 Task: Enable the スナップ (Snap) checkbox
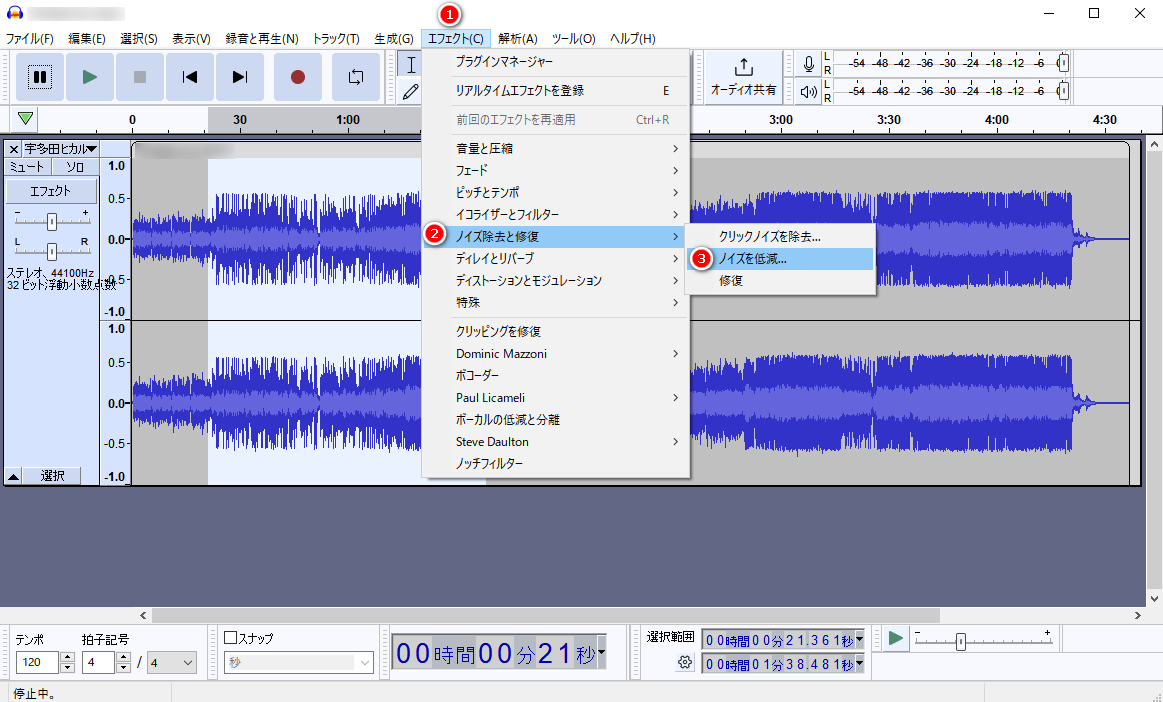point(230,638)
